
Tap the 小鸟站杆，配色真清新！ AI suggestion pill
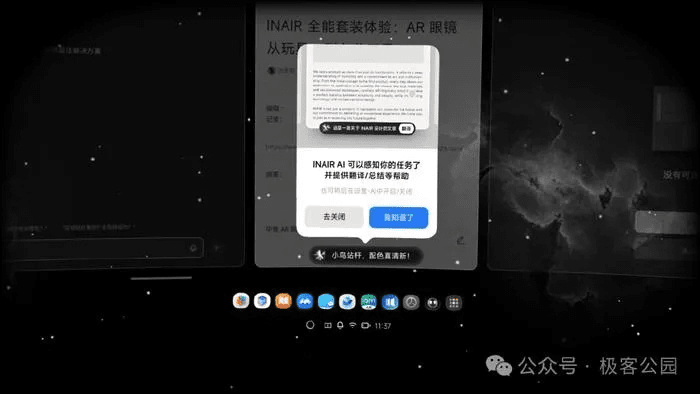point(366,255)
